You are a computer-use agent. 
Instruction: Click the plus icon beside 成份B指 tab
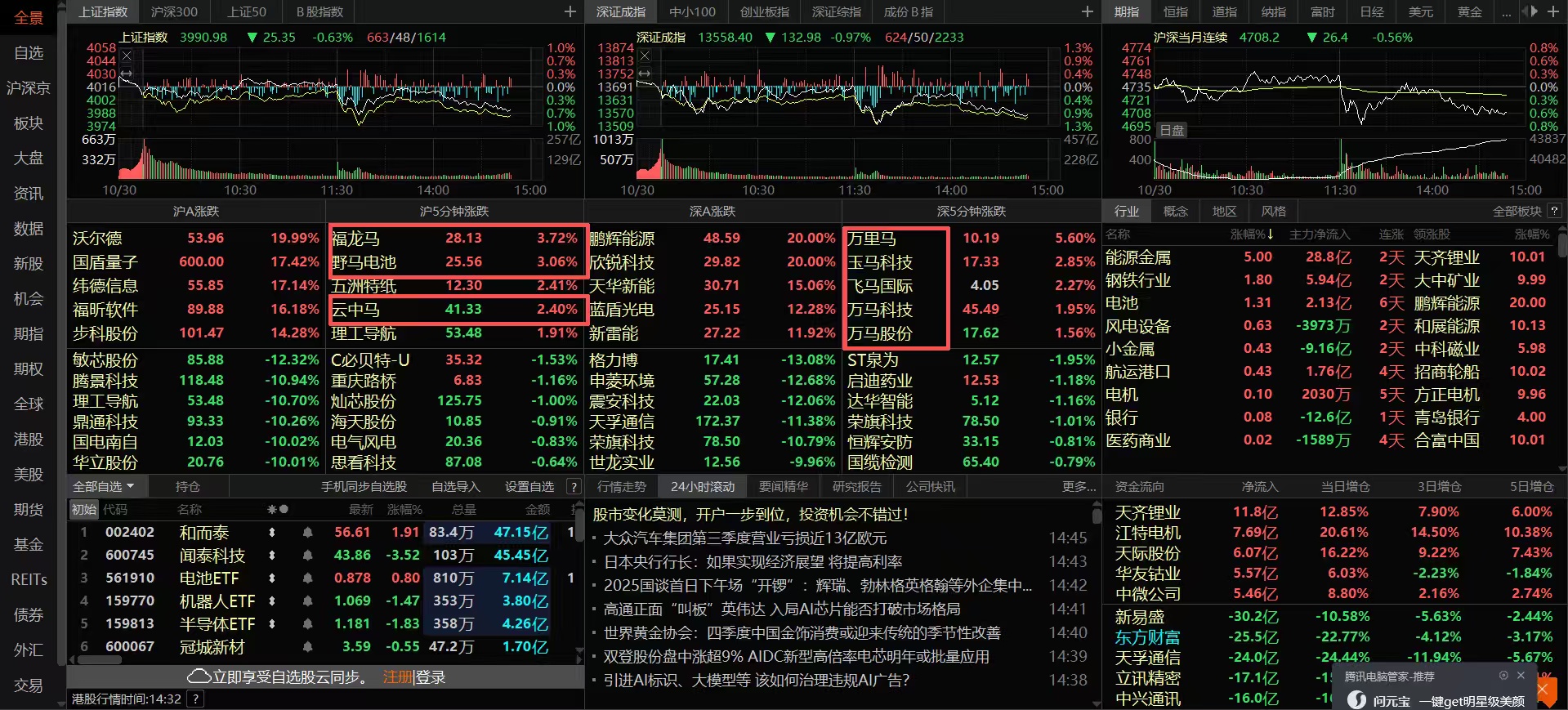1088,11
